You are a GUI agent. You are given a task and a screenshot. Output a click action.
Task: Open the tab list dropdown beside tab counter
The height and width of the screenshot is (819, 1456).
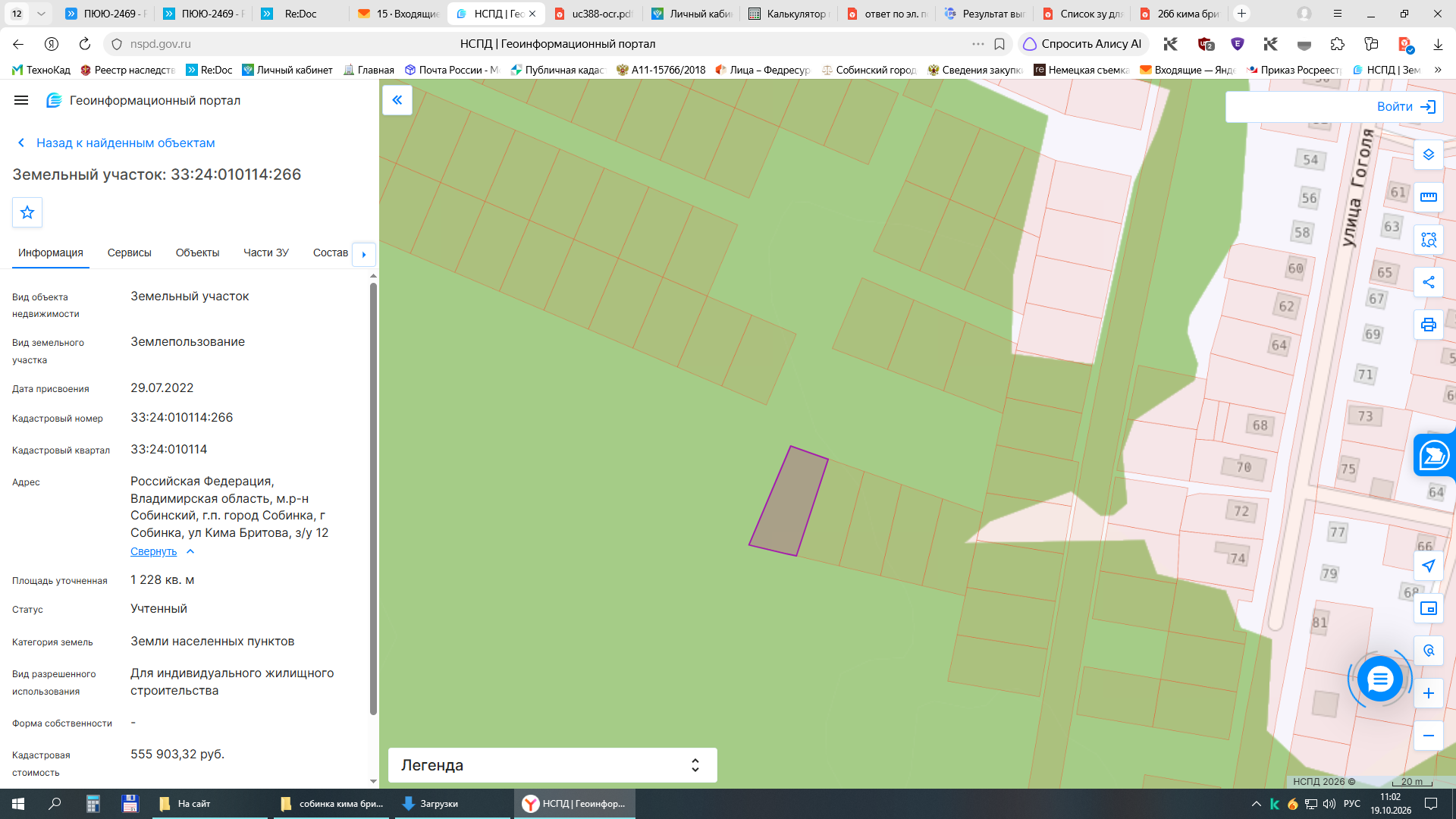click(x=41, y=14)
